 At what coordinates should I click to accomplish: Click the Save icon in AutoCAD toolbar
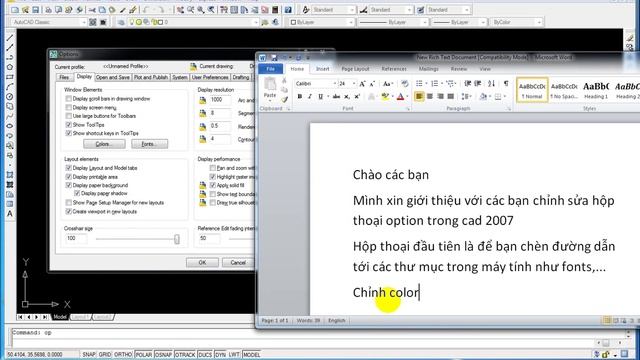click(36, 9)
